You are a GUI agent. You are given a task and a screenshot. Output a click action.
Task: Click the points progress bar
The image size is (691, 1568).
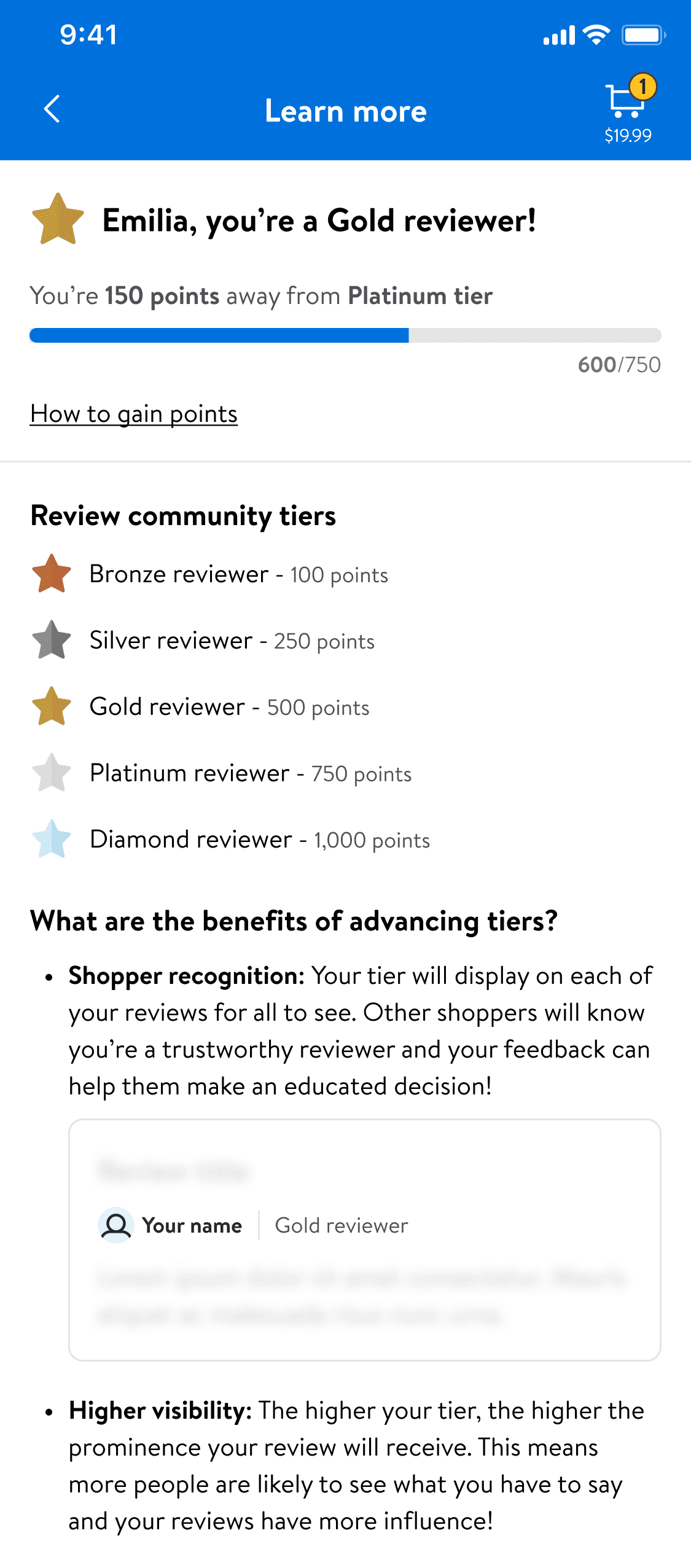pyautogui.click(x=345, y=335)
